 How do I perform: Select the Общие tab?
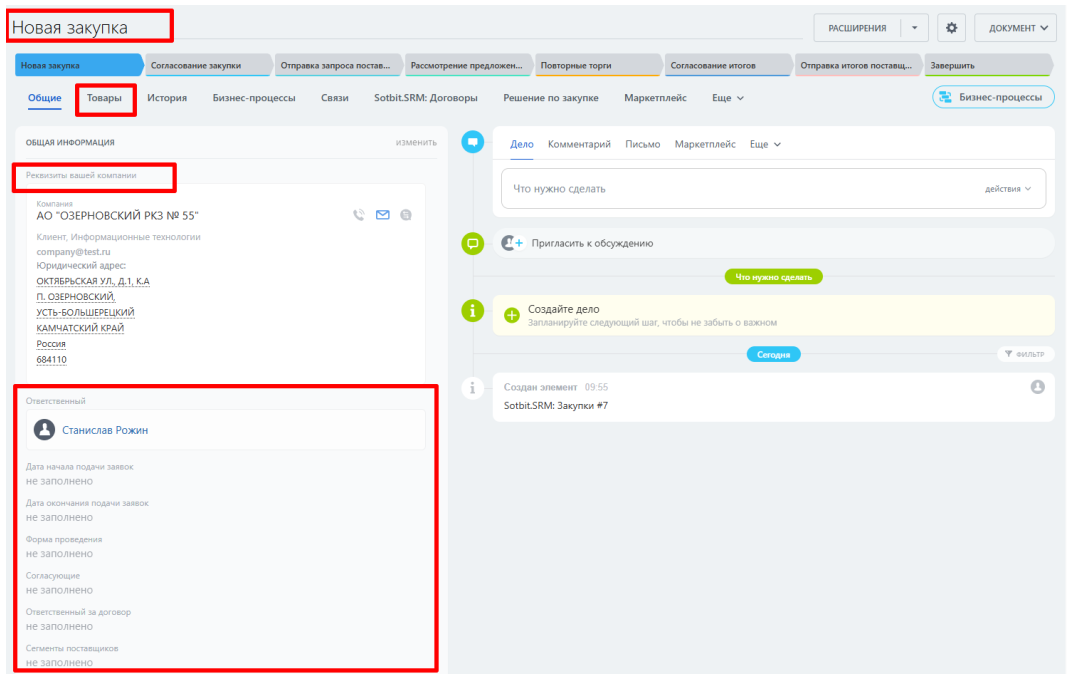pos(44,98)
